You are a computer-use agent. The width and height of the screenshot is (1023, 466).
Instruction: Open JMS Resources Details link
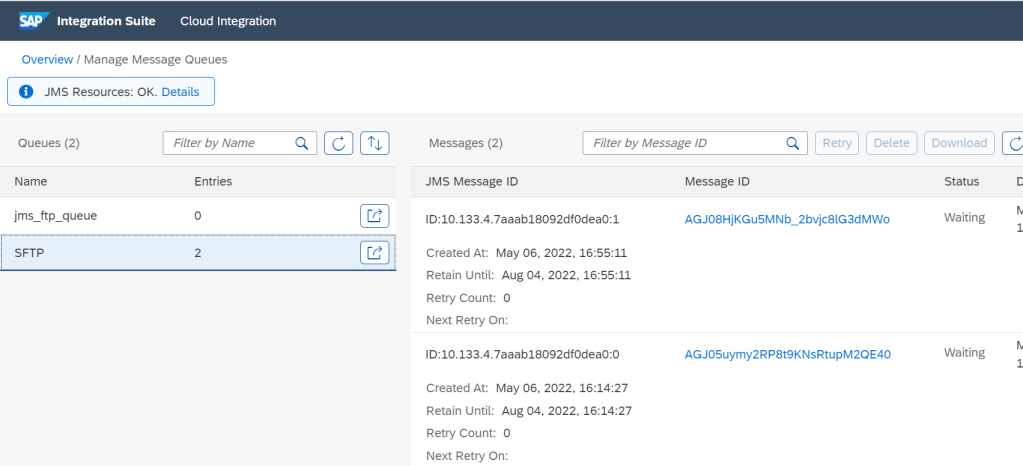click(x=180, y=92)
